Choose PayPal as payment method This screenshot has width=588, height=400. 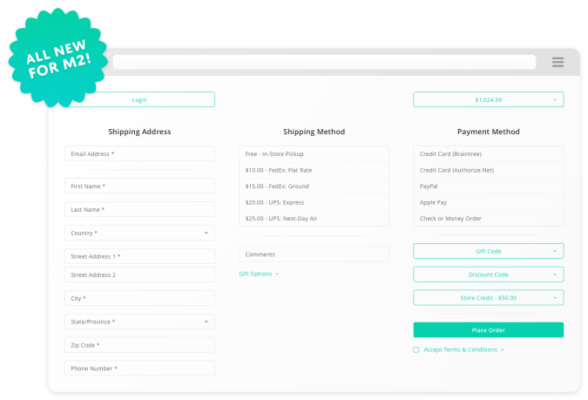tap(488, 186)
